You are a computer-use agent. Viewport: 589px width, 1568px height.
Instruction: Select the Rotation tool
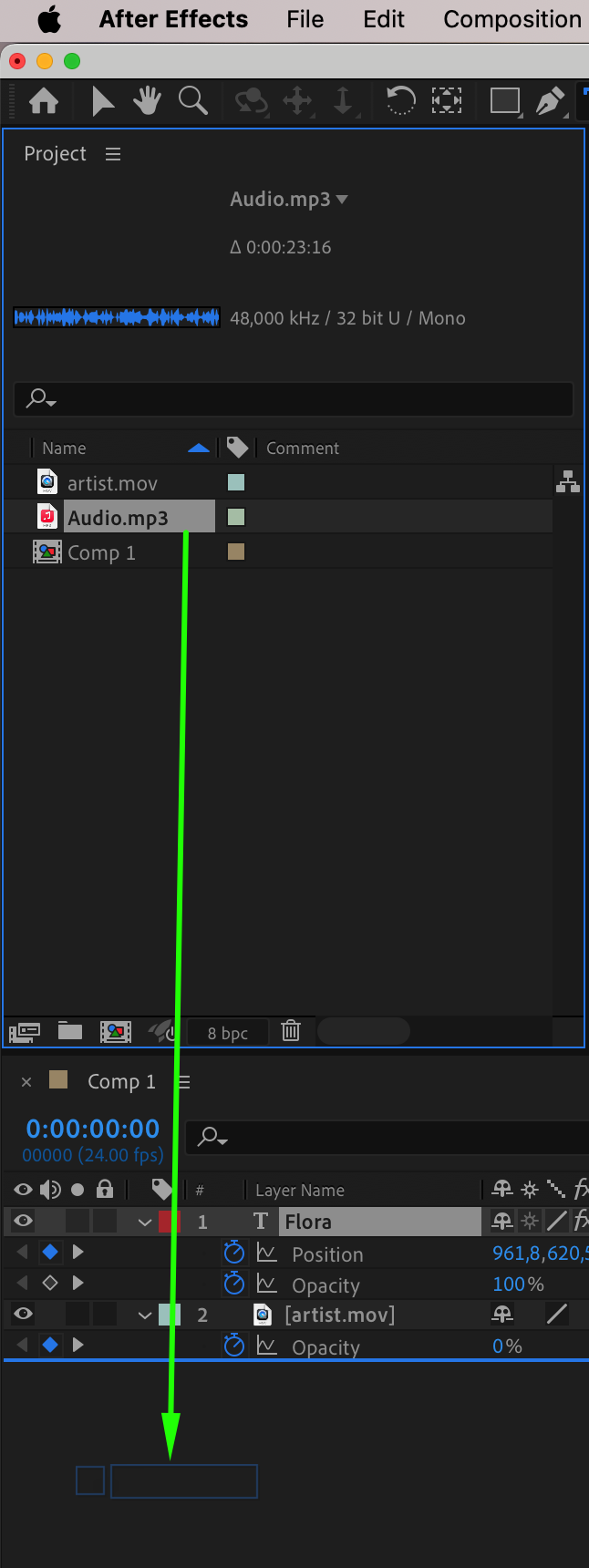[400, 100]
